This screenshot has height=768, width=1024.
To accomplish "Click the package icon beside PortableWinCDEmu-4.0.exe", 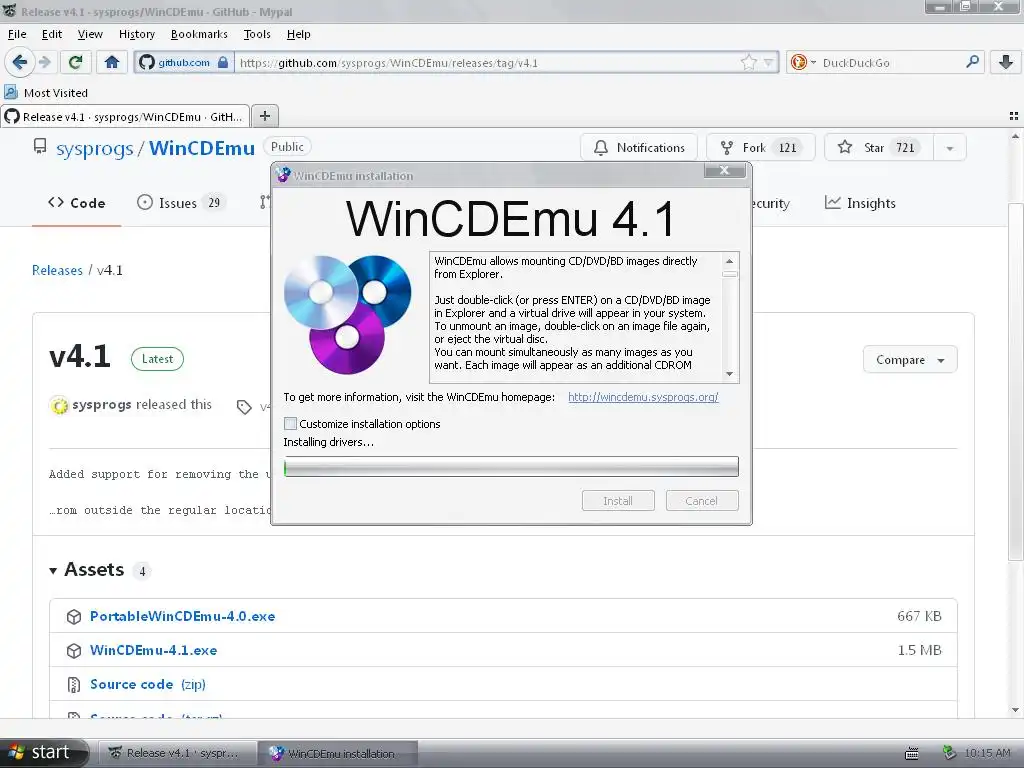I will (x=74, y=617).
